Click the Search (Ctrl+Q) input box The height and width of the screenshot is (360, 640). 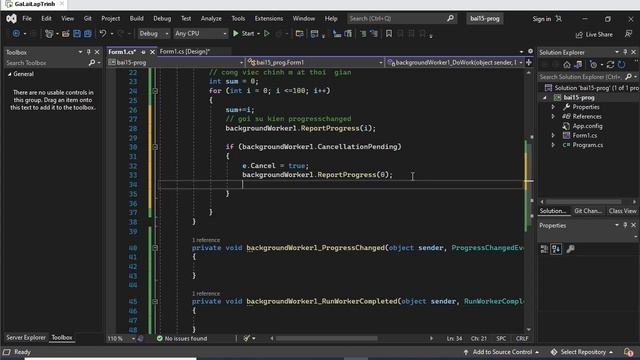click(402, 18)
